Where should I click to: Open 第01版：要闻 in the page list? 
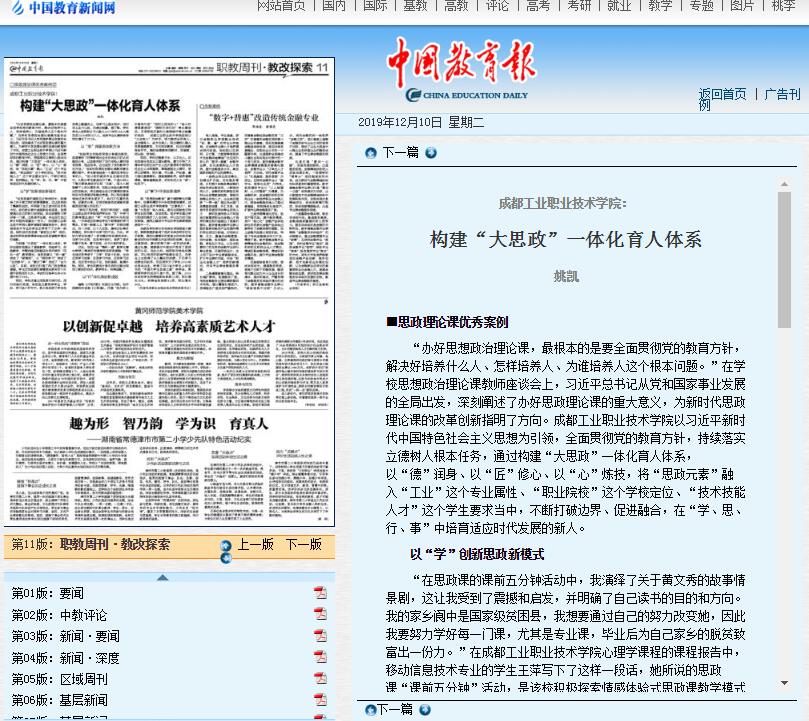(x=47, y=594)
